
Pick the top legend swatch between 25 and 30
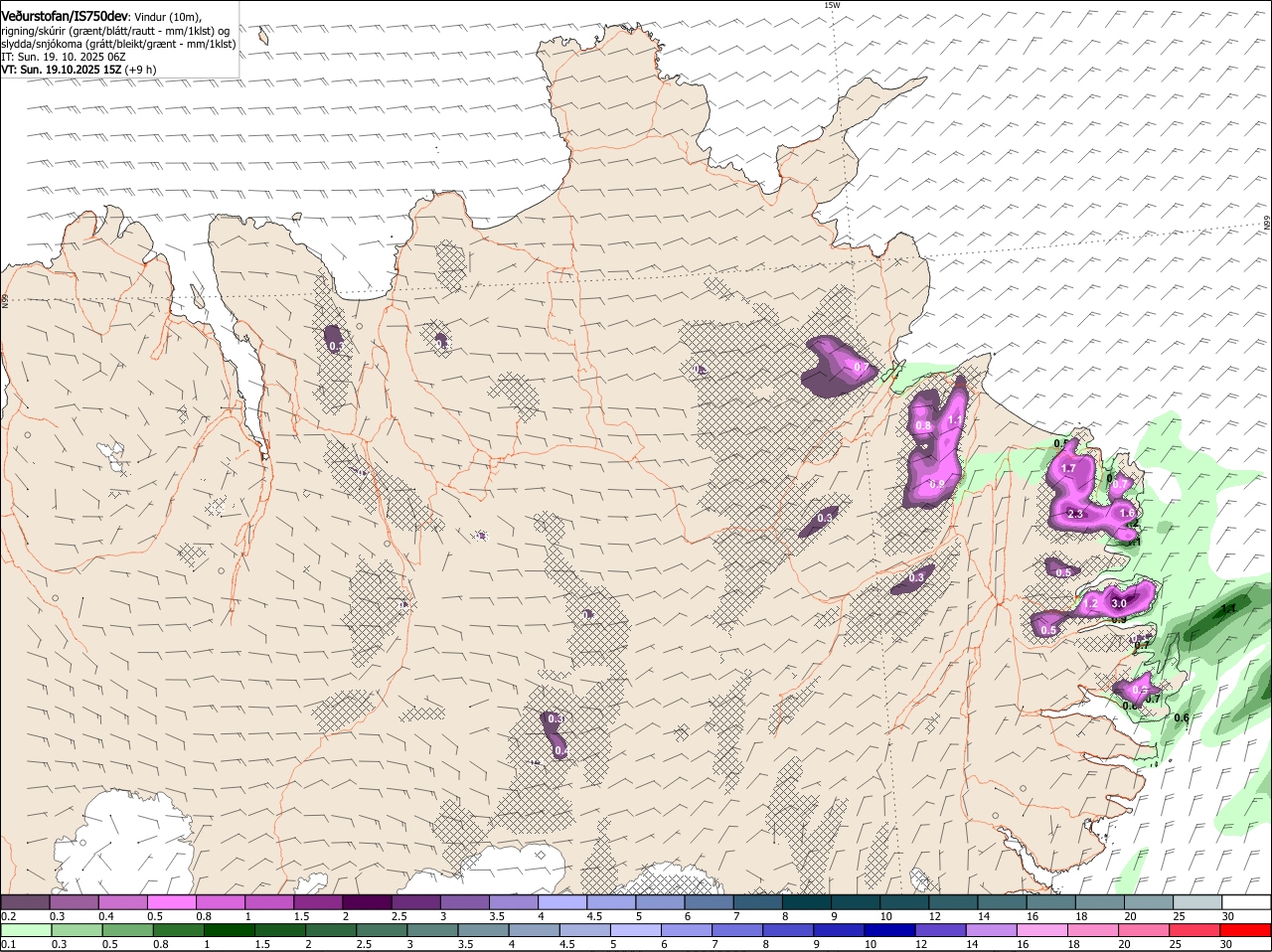pyautogui.click(x=1198, y=902)
